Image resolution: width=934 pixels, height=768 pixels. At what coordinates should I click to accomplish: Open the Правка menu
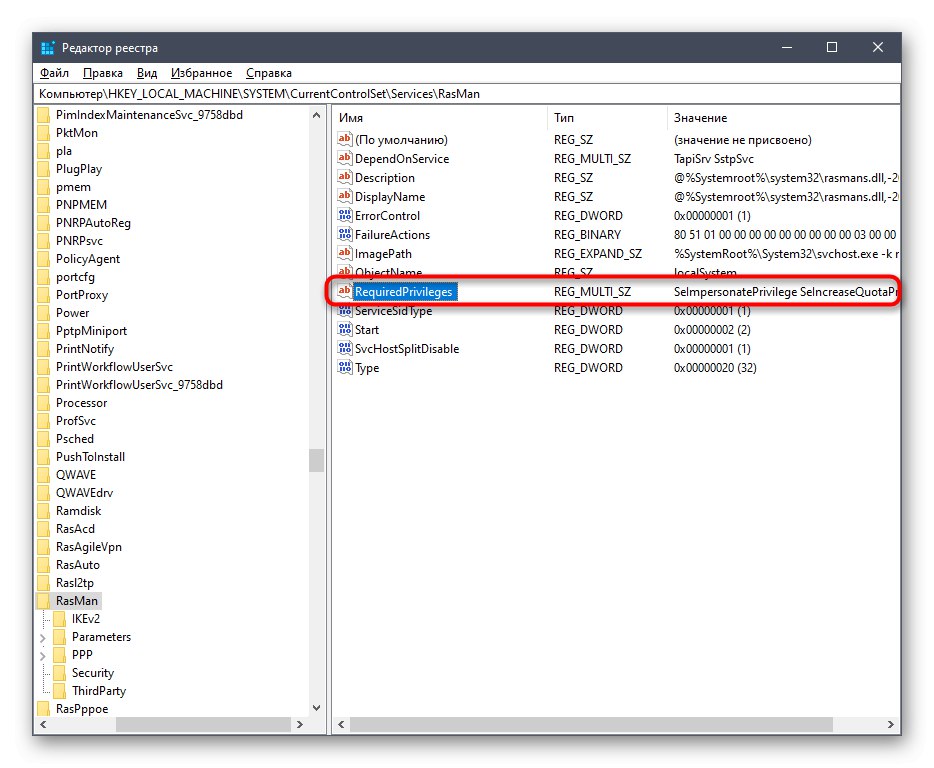point(102,73)
